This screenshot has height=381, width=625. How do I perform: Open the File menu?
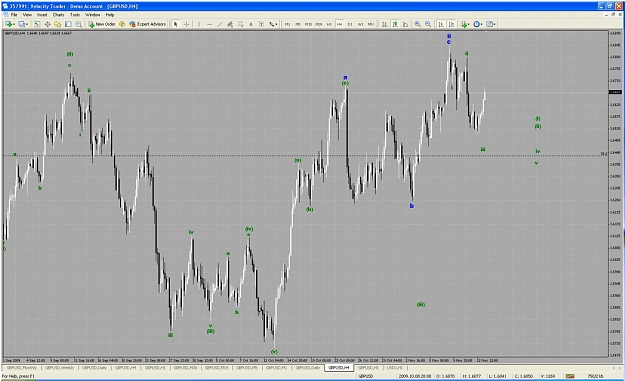[14, 15]
